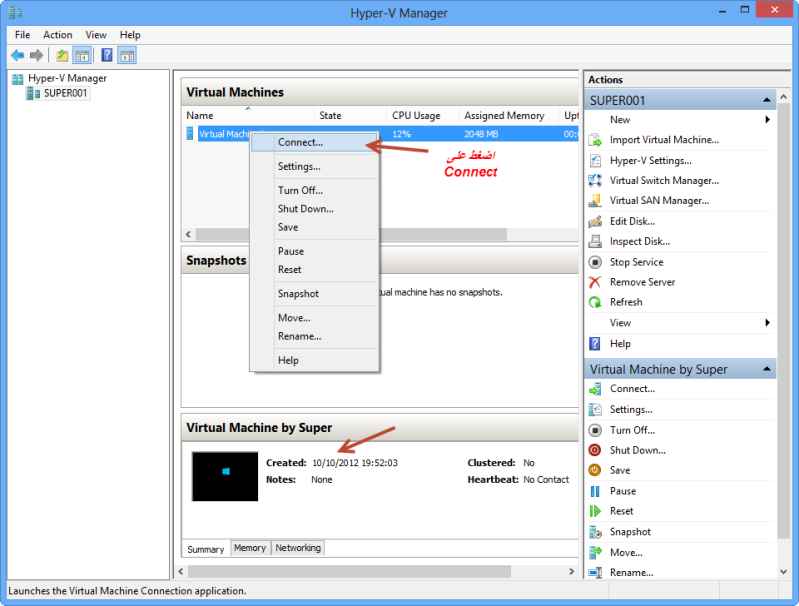Image resolution: width=799 pixels, height=606 pixels.
Task: Sort by the Name column header
Action: pos(248,116)
